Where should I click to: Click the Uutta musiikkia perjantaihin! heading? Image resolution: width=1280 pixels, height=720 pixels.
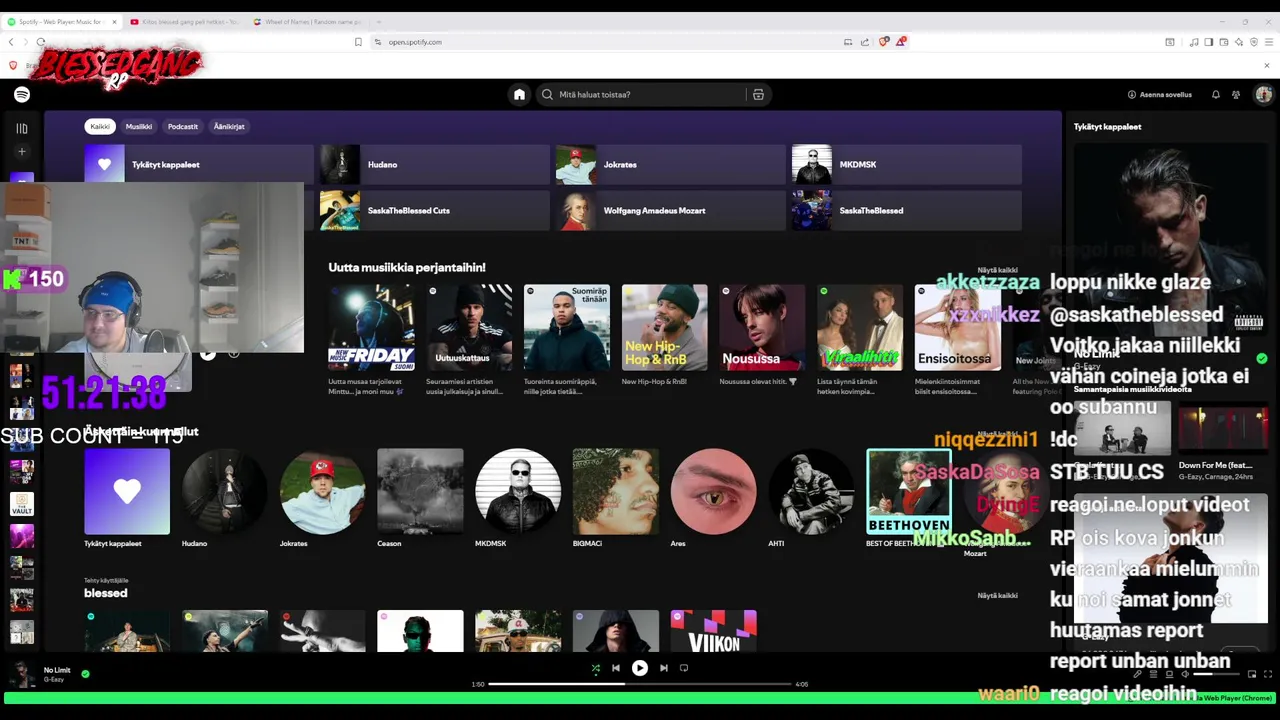click(x=407, y=267)
